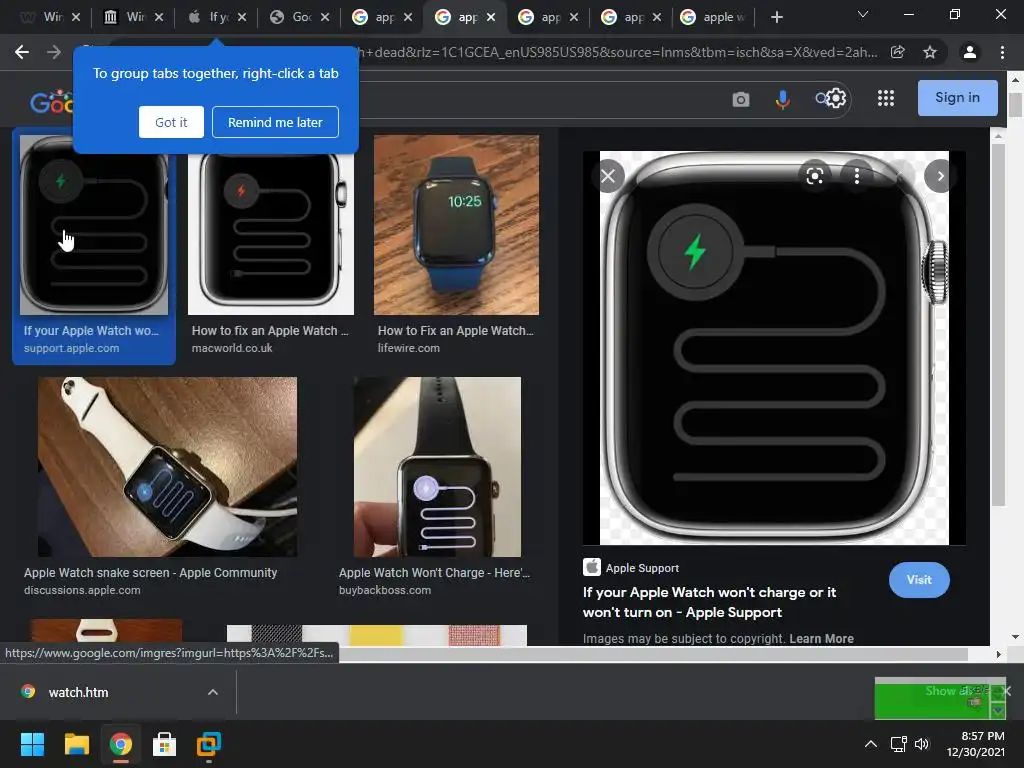
Task: Go forward in browser history
Action: click(54, 52)
